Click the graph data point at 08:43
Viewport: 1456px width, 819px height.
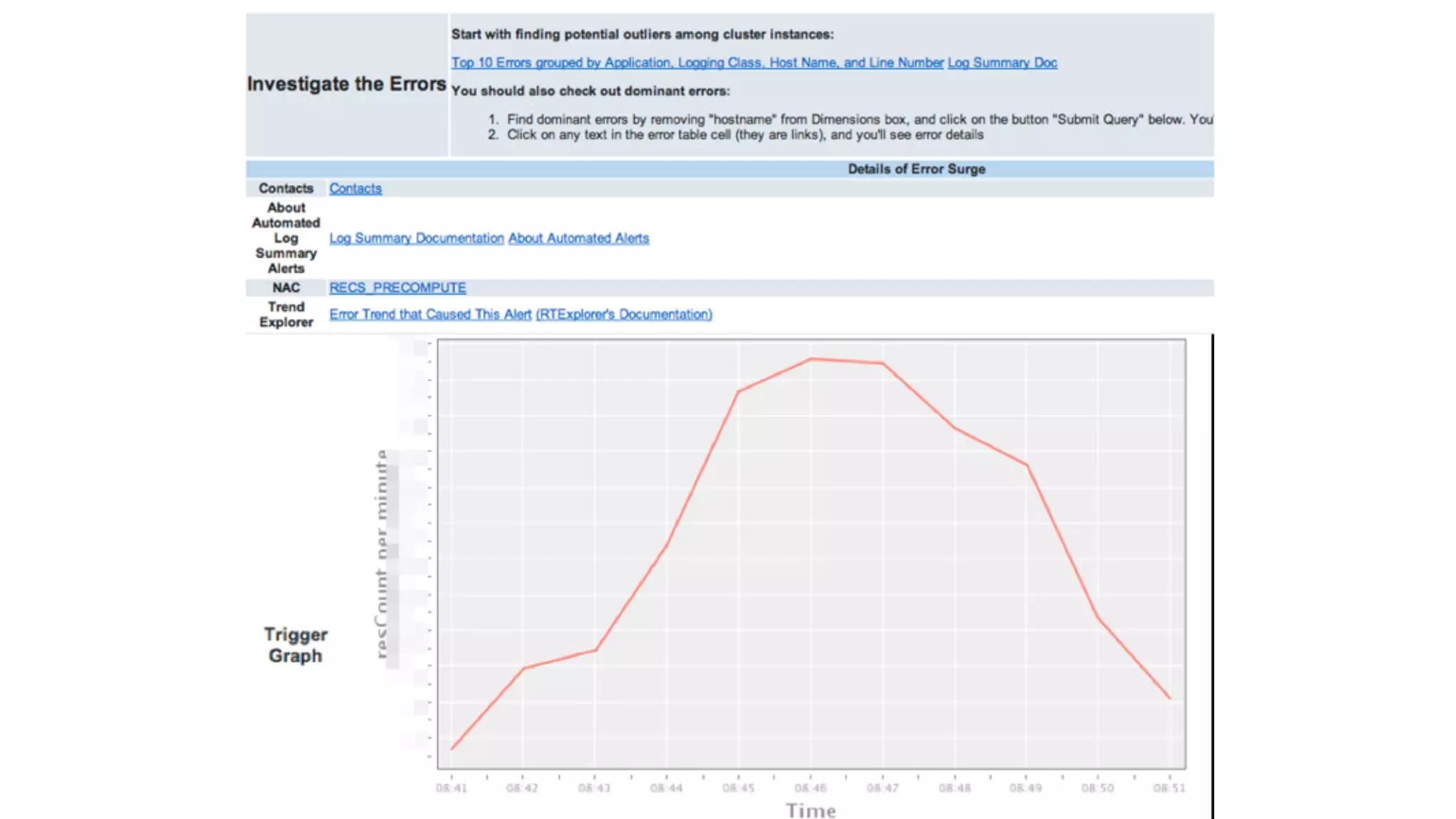pos(595,650)
